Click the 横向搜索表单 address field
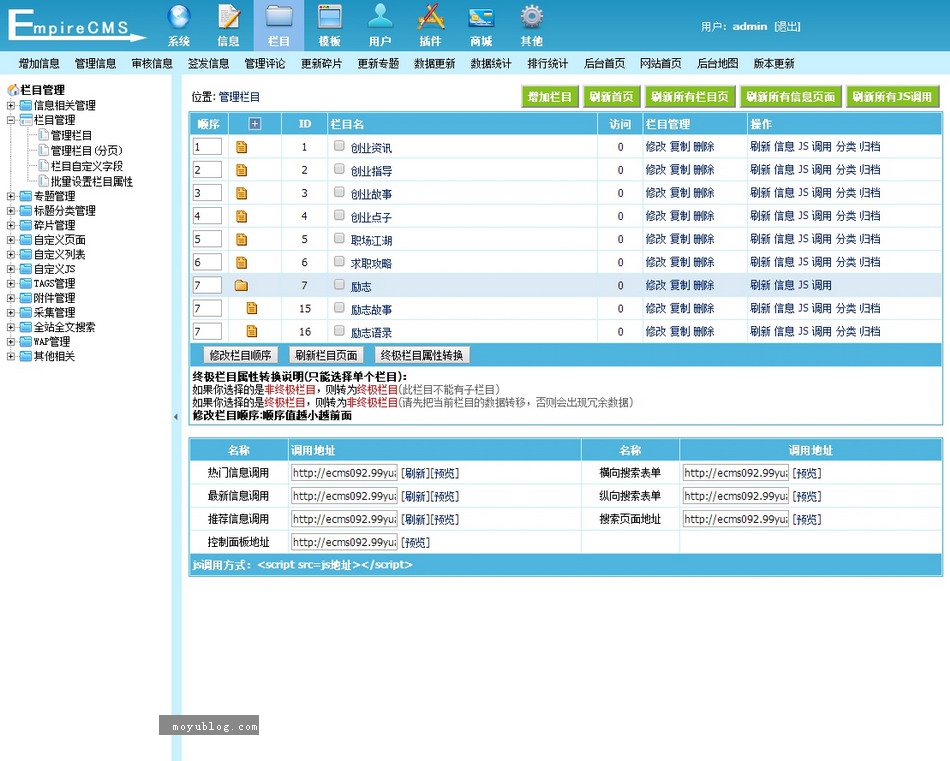 pyautogui.click(x=736, y=473)
